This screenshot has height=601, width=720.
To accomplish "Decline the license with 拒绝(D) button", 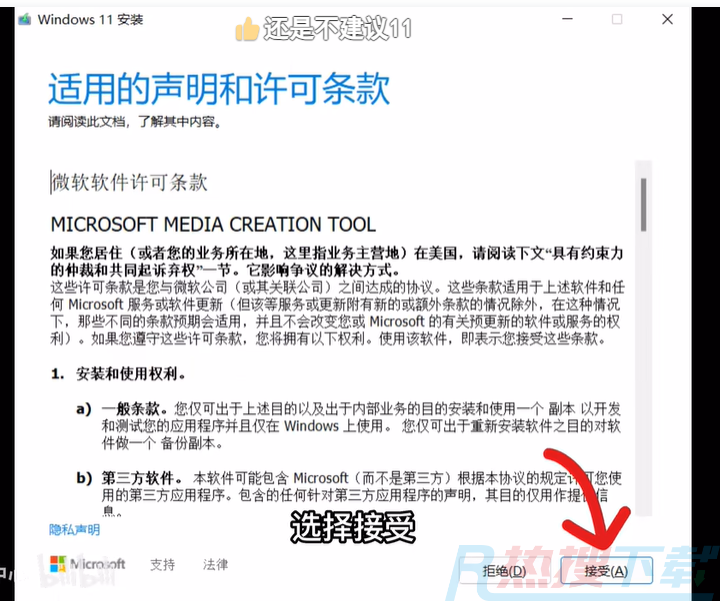I will click(505, 571).
